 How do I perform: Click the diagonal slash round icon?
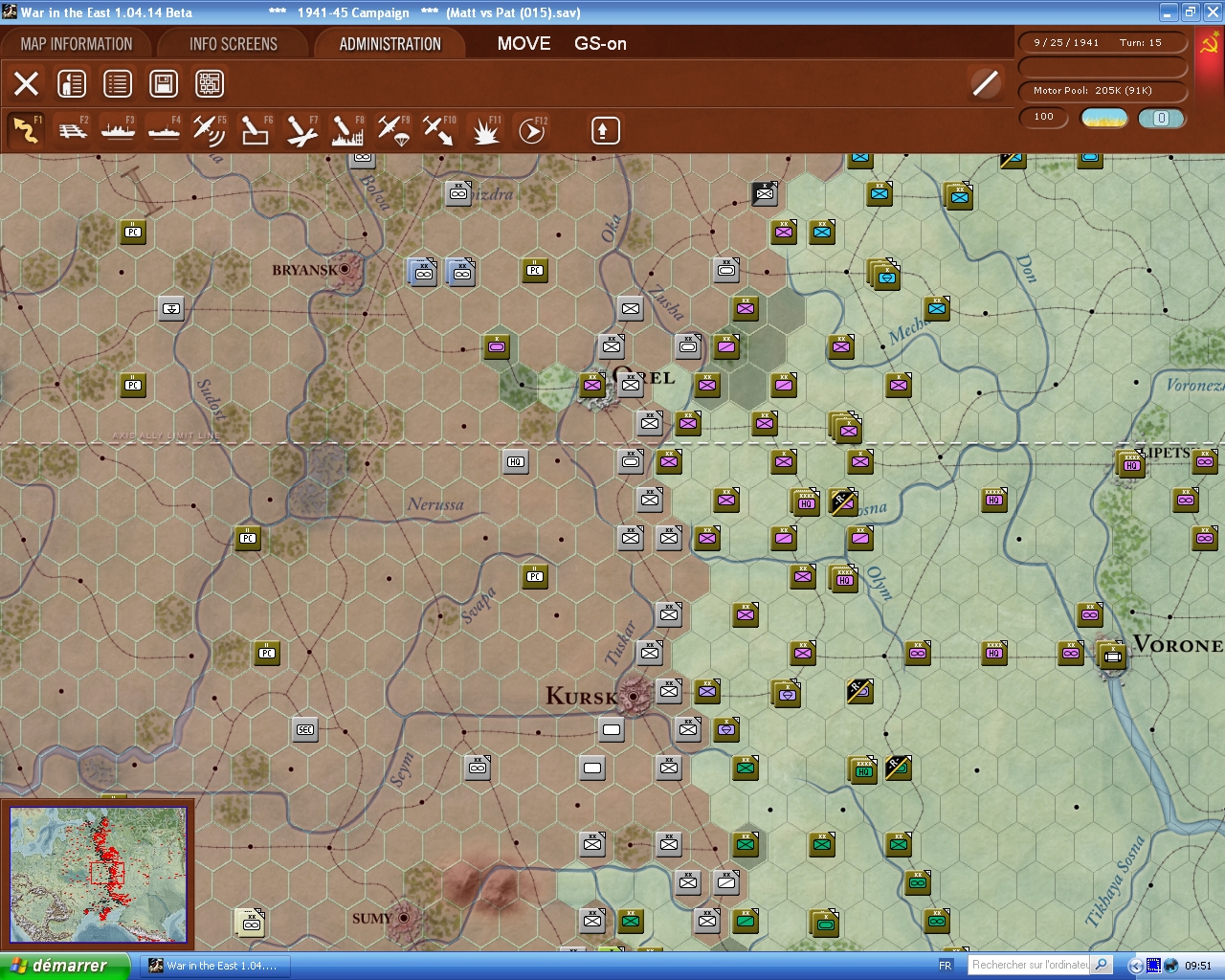click(985, 83)
